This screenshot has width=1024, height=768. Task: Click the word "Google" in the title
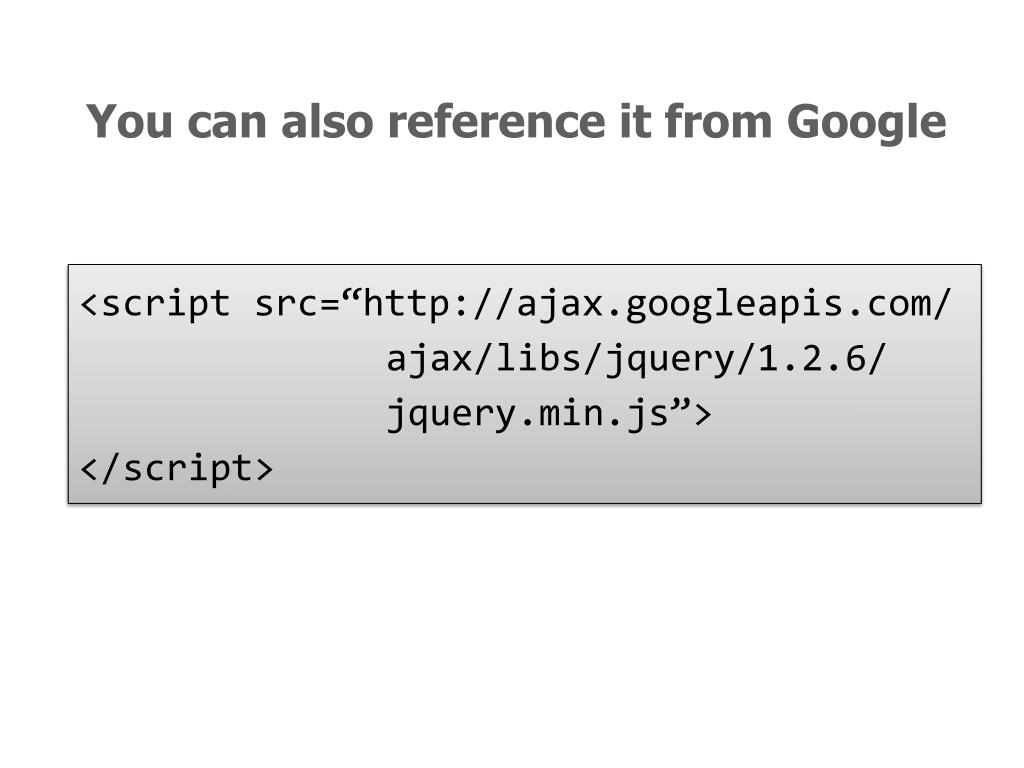click(x=866, y=124)
